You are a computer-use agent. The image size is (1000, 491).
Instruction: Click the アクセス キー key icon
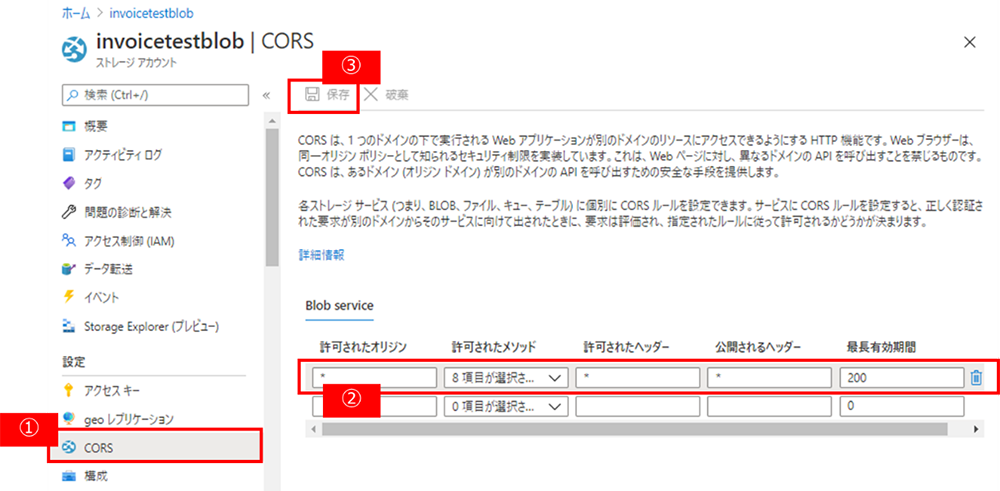(69, 390)
